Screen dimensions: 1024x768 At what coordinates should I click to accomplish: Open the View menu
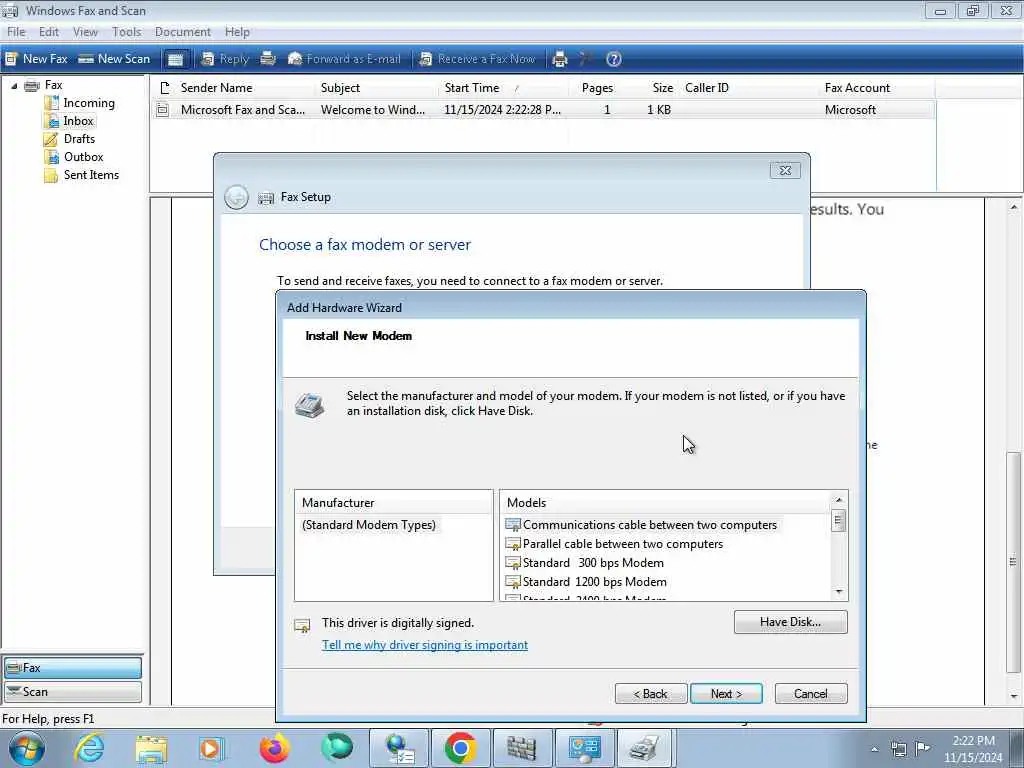coord(85,32)
